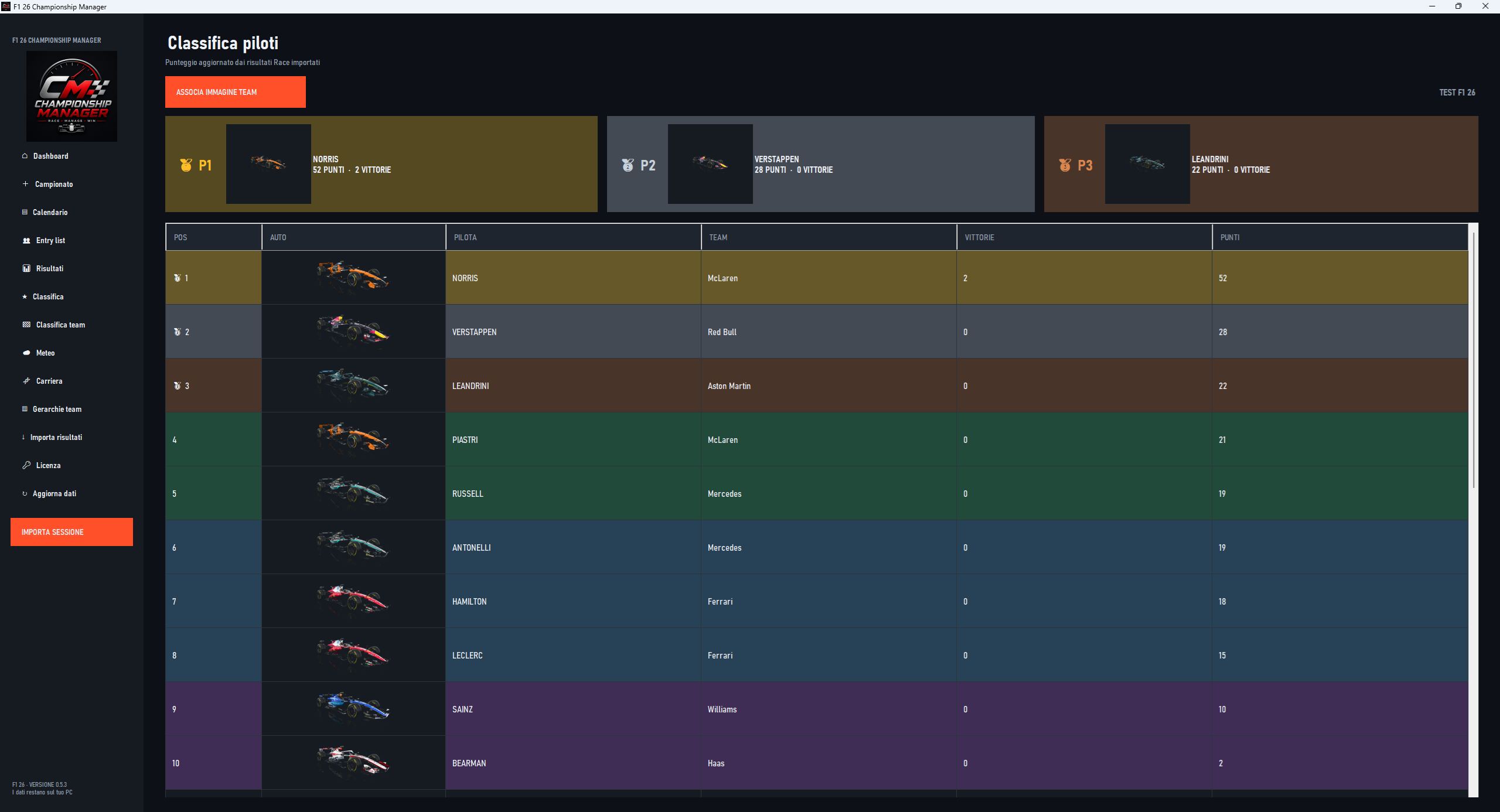Click the silver medal icon on P2 card

pos(628,165)
